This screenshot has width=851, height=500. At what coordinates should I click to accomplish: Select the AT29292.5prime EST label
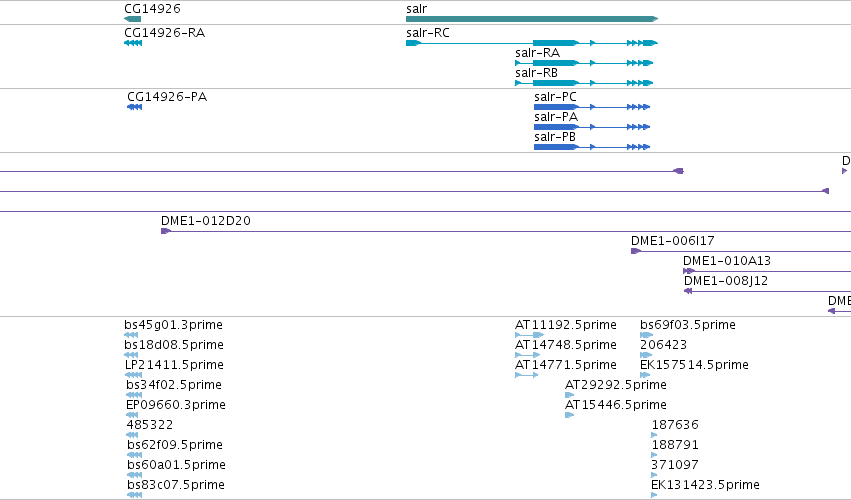click(x=615, y=385)
